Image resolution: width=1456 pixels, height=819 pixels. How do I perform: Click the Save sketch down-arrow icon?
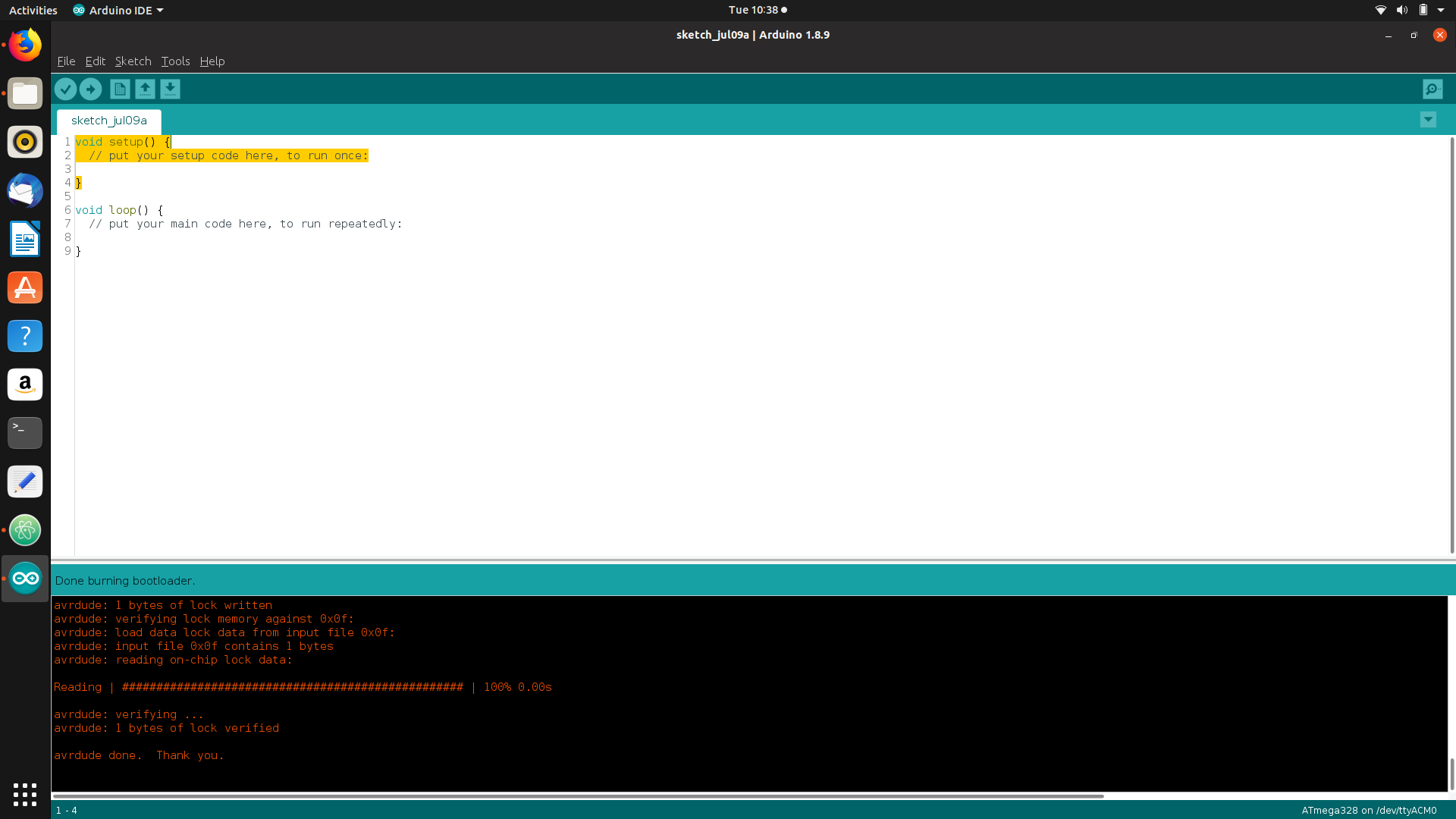tap(170, 89)
